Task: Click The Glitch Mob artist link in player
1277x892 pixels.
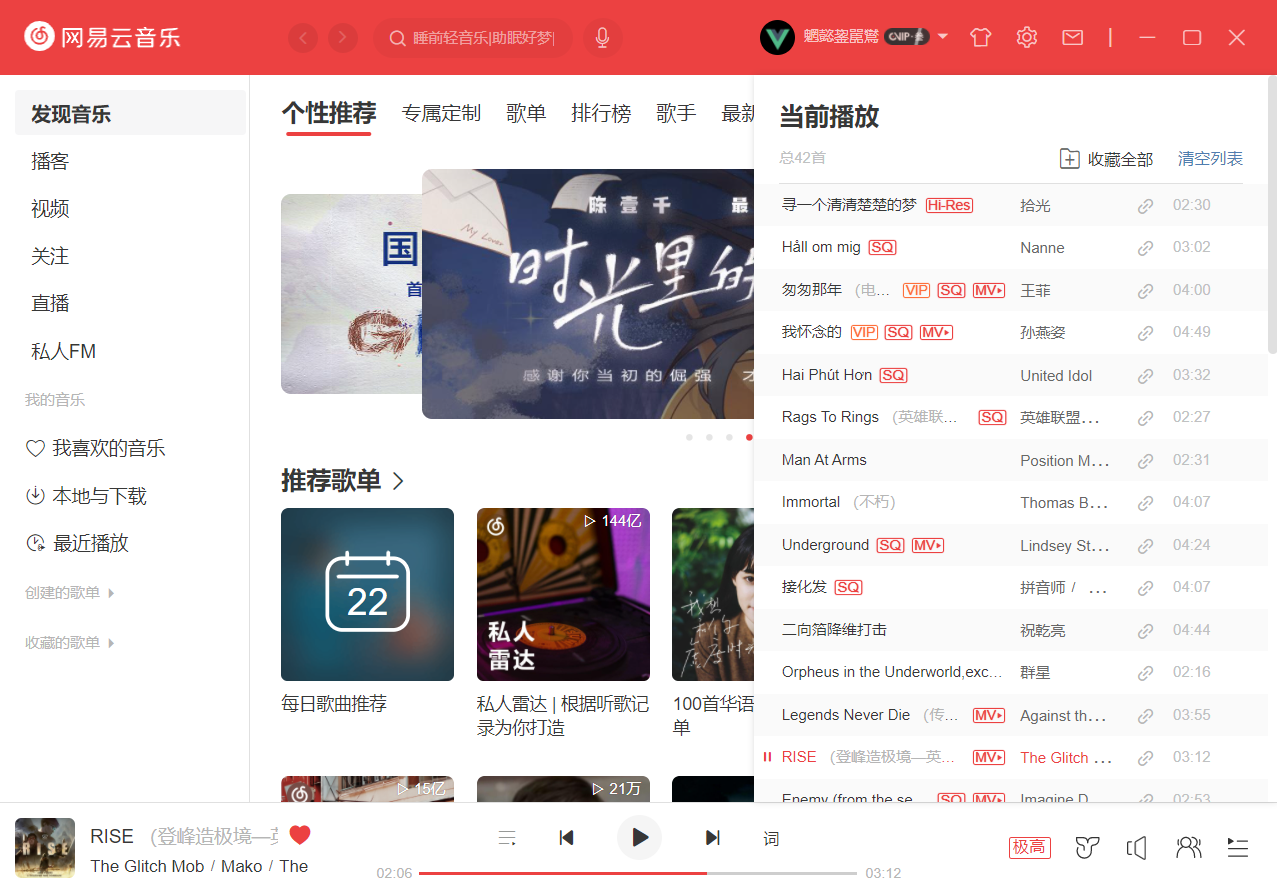Action: (147, 866)
